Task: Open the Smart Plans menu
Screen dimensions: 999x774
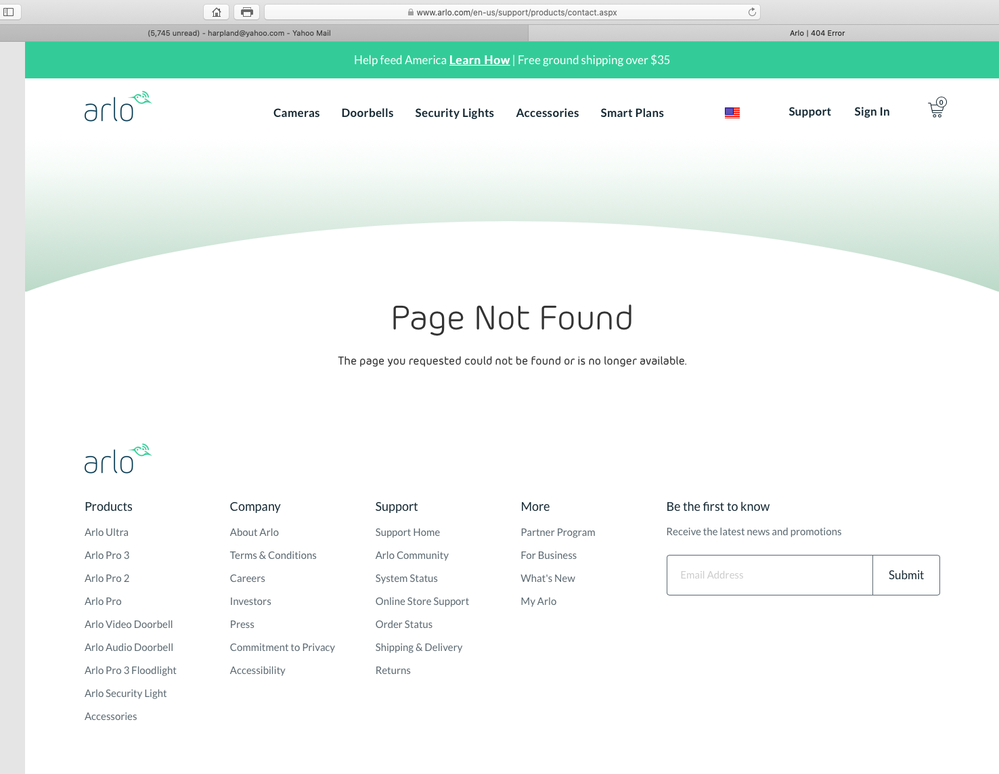Action: click(x=632, y=113)
